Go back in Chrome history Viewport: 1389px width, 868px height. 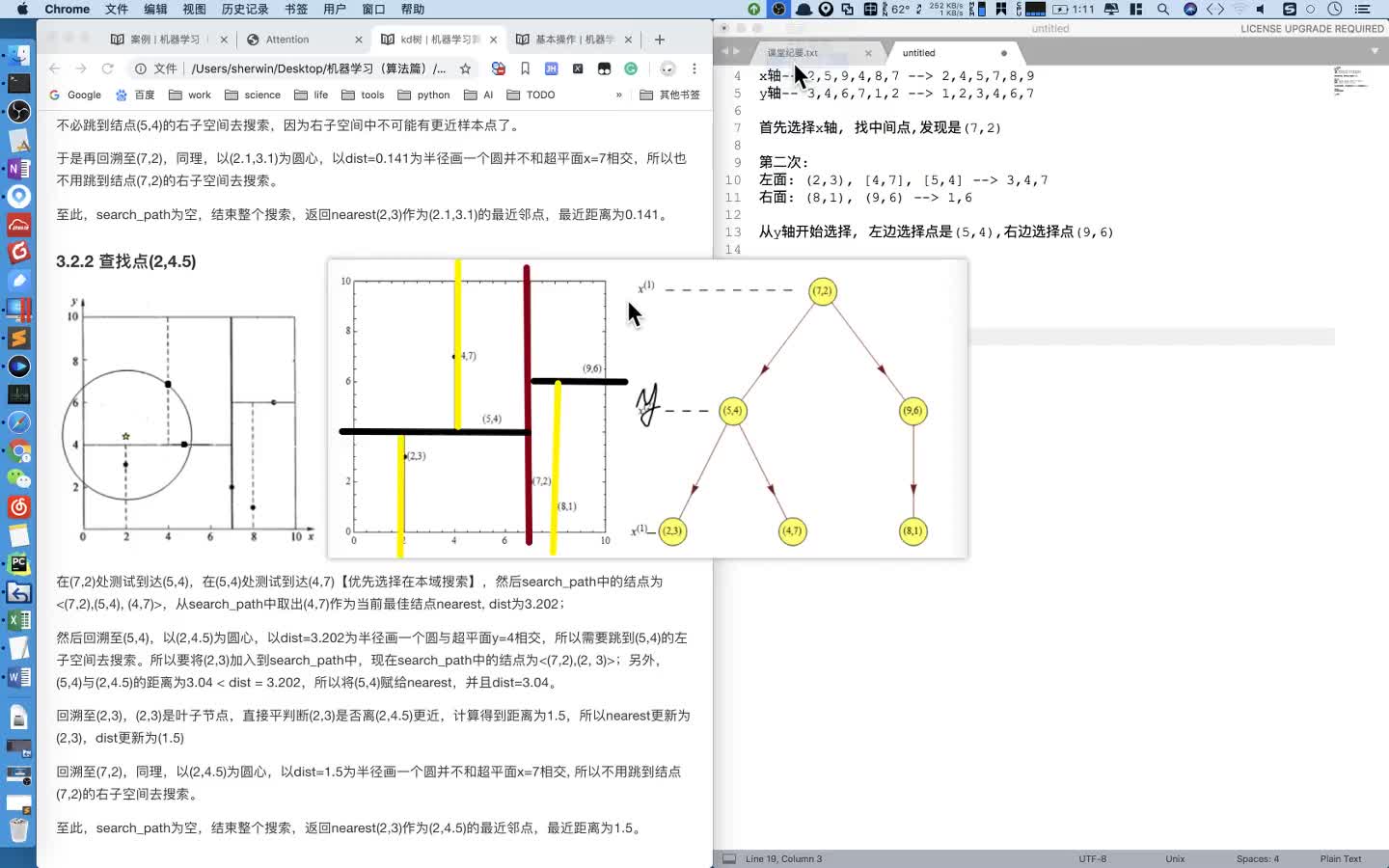pos(55,68)
